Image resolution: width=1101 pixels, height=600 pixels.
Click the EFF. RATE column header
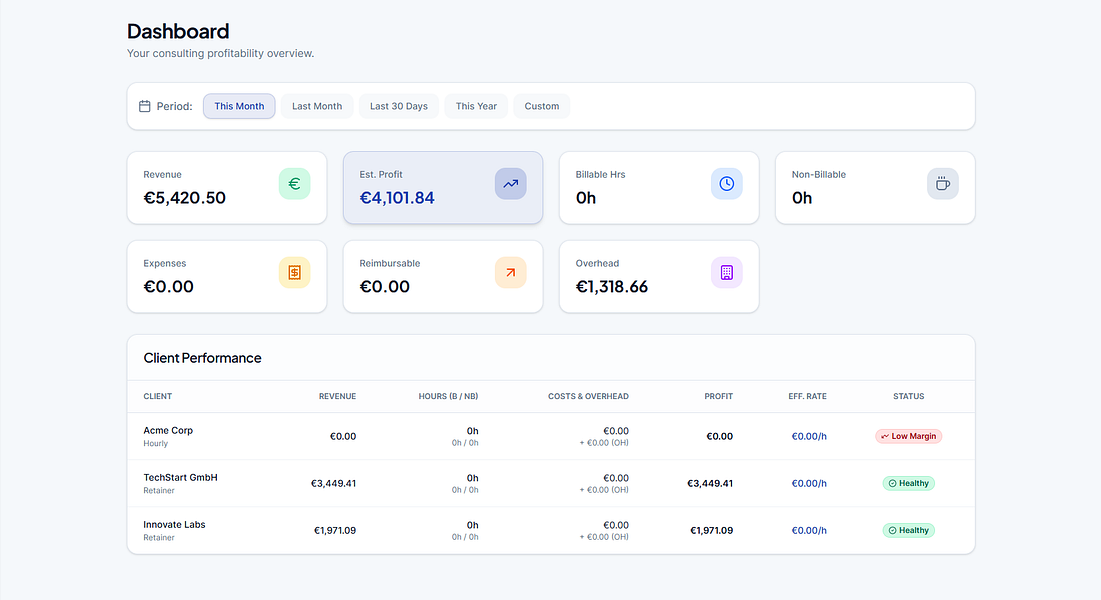(x=807, y=396)
